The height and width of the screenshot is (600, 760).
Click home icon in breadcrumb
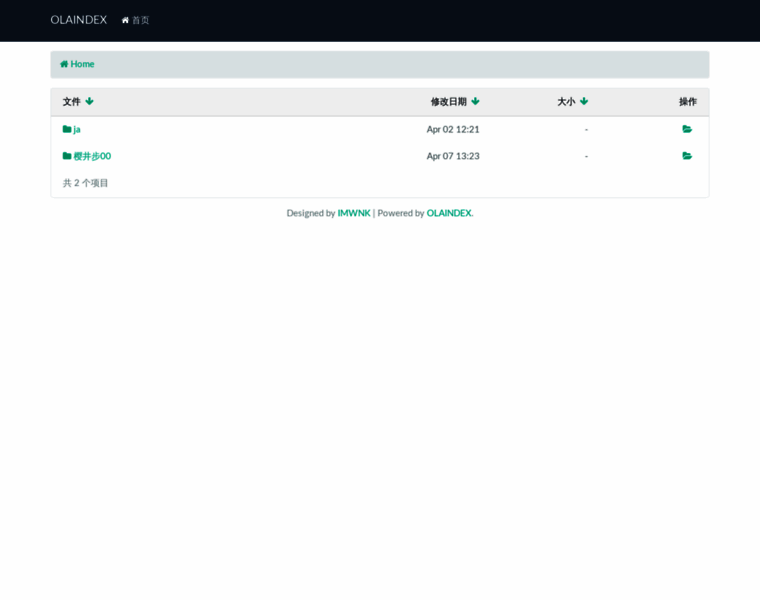pos(64,64)
